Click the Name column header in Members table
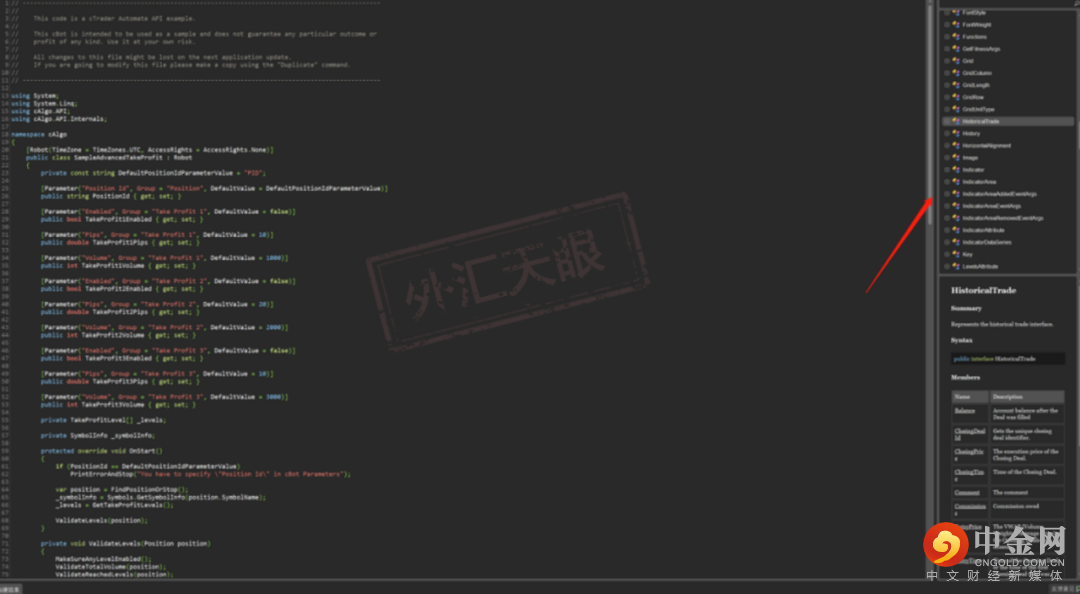1080x594 pixels. pos(970,397)
